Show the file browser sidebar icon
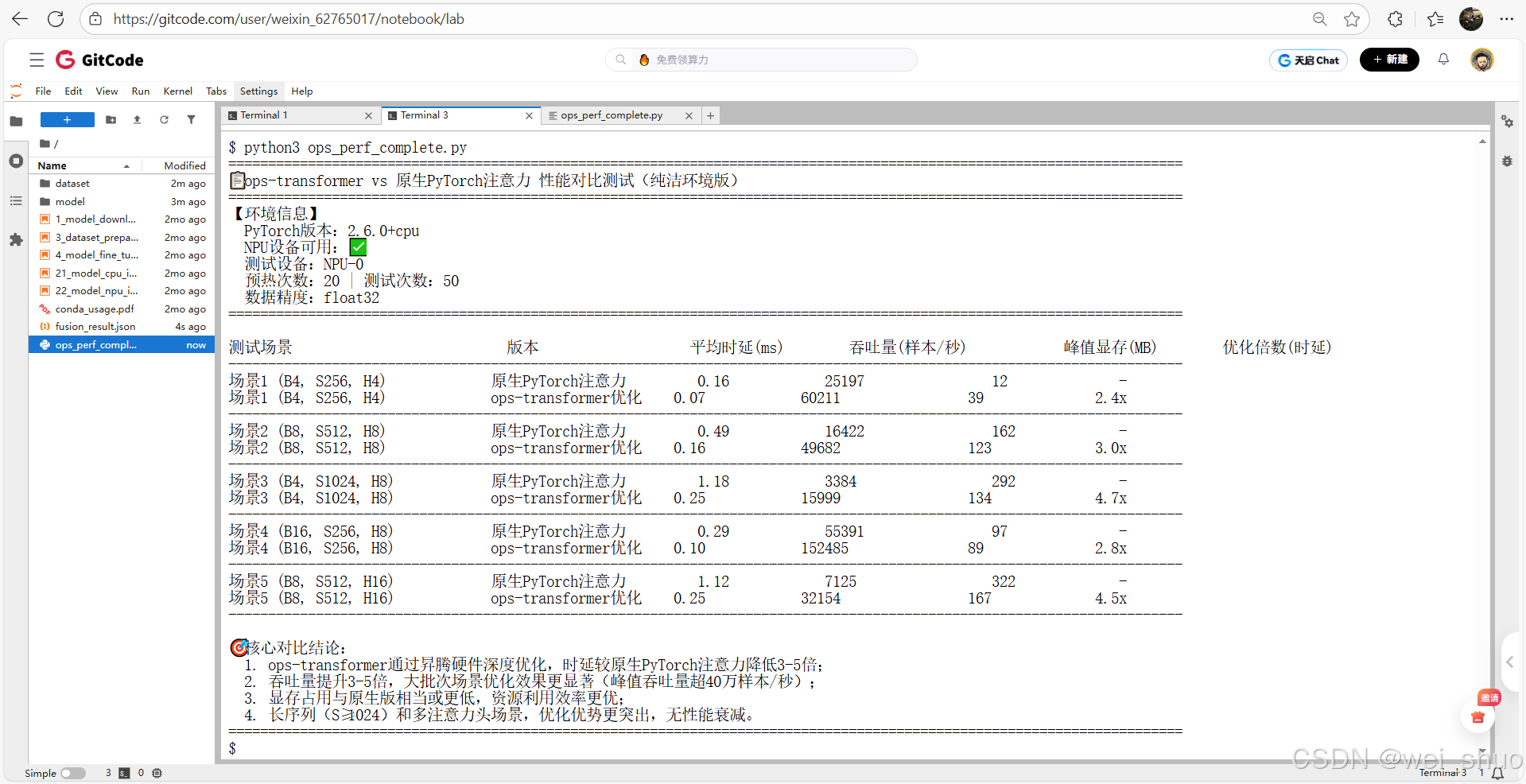The image size is (1526, 784). coord(16,121)
